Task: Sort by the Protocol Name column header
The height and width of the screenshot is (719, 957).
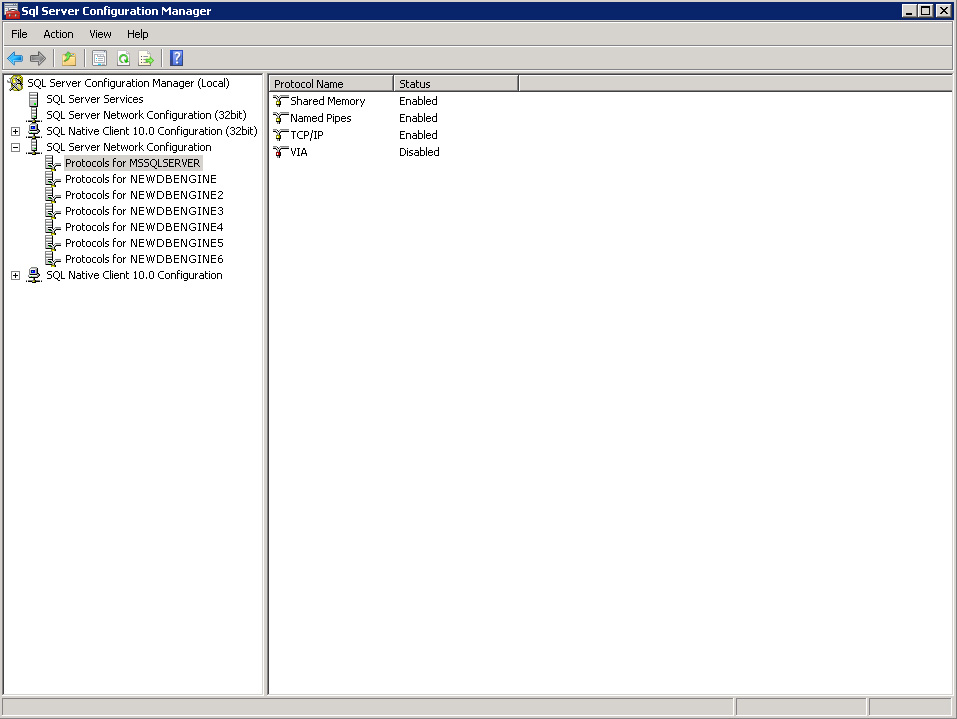Action: [331, 84]
